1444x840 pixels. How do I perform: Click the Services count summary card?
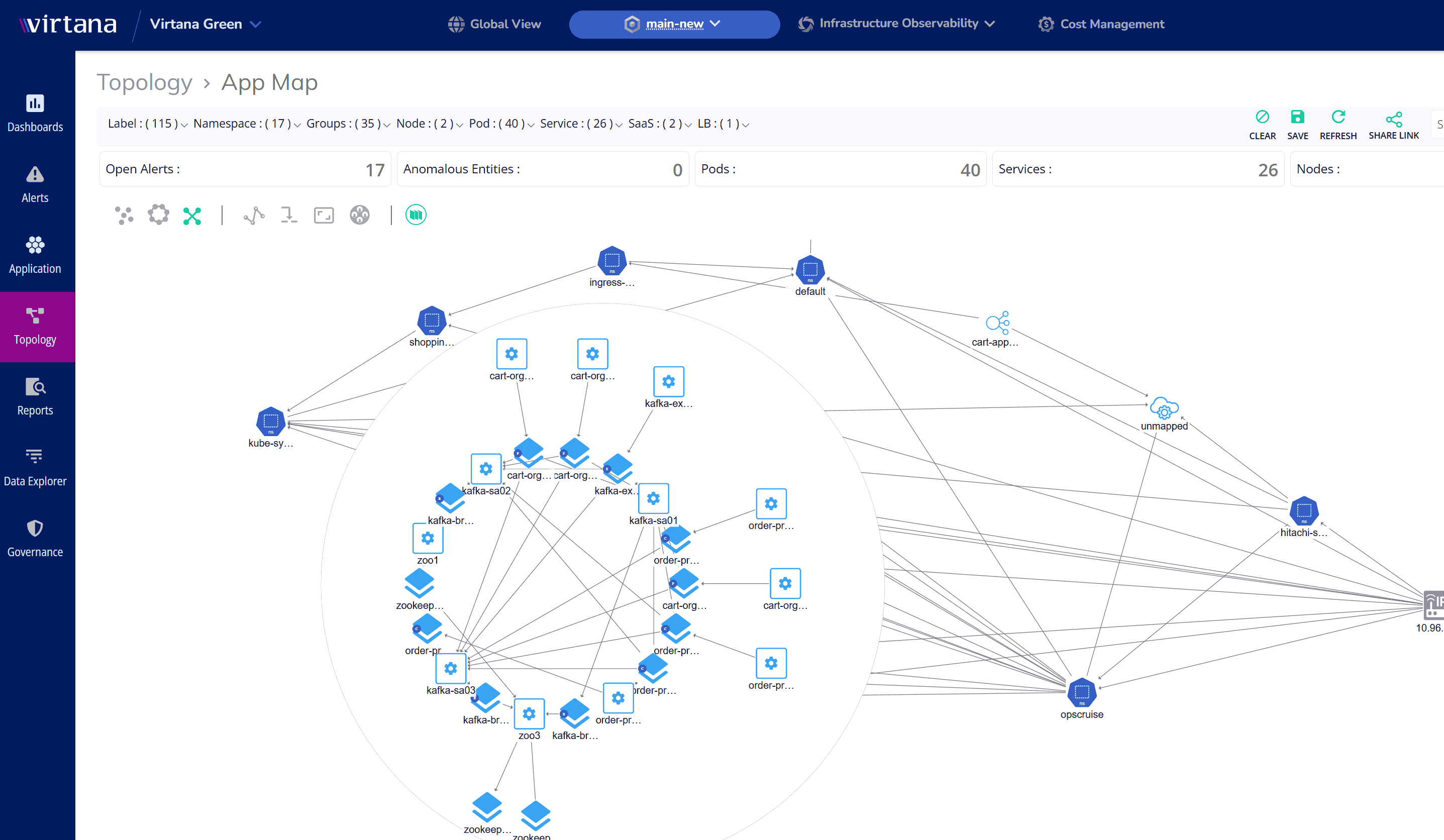[x=1138, y=169]
